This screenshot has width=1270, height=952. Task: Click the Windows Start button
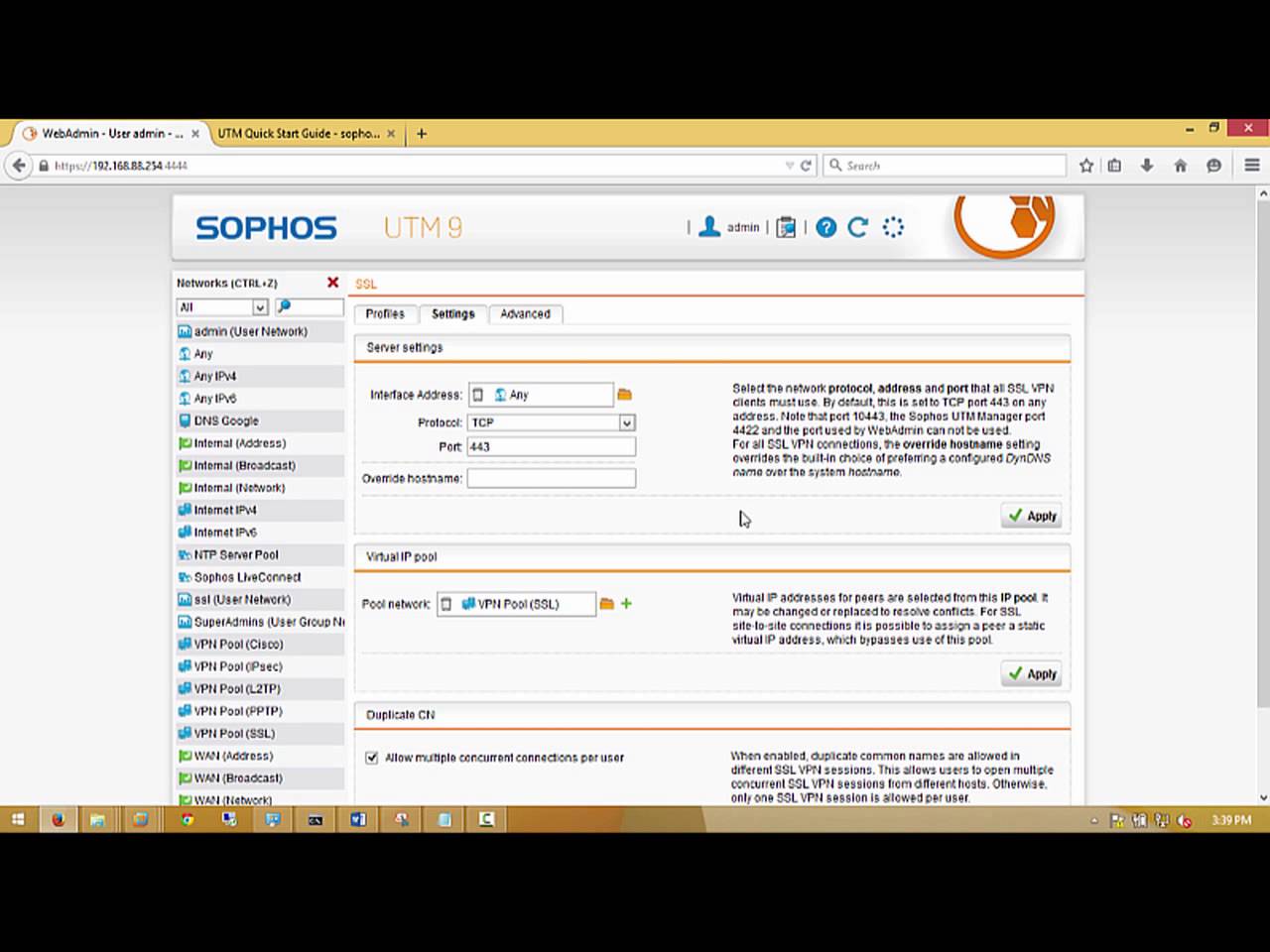click(18, 819)
